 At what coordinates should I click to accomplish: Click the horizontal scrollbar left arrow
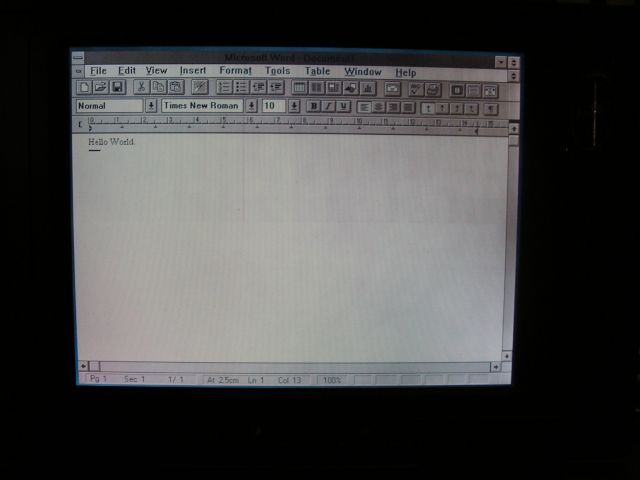click(83, 366)
